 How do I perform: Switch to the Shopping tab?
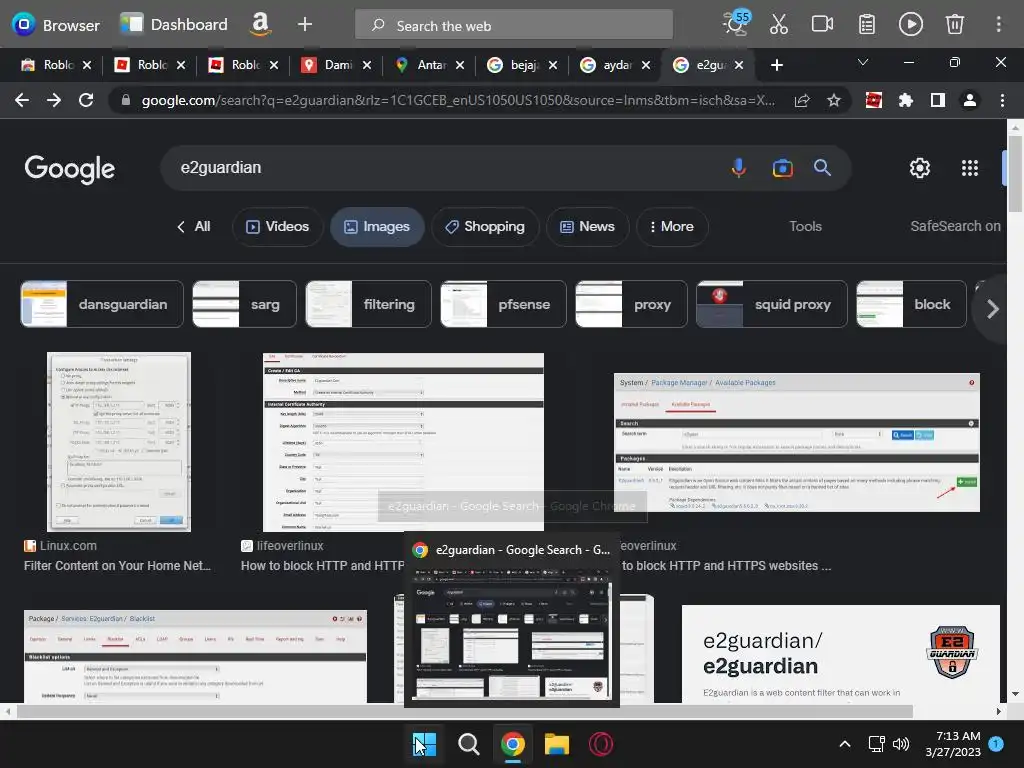tap(485, 227)
